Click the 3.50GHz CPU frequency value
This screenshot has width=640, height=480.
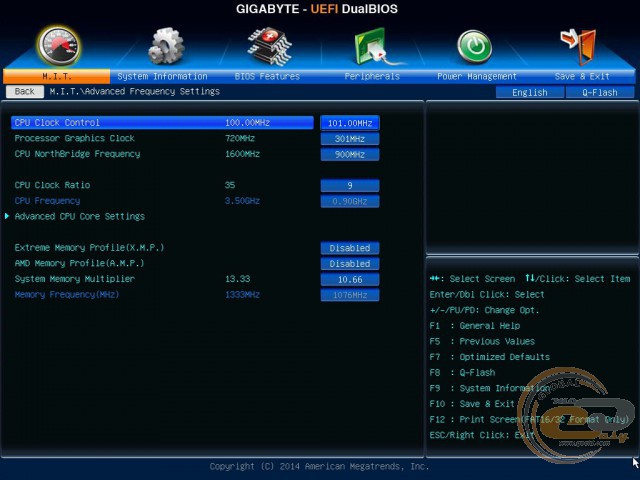[242, 201]
